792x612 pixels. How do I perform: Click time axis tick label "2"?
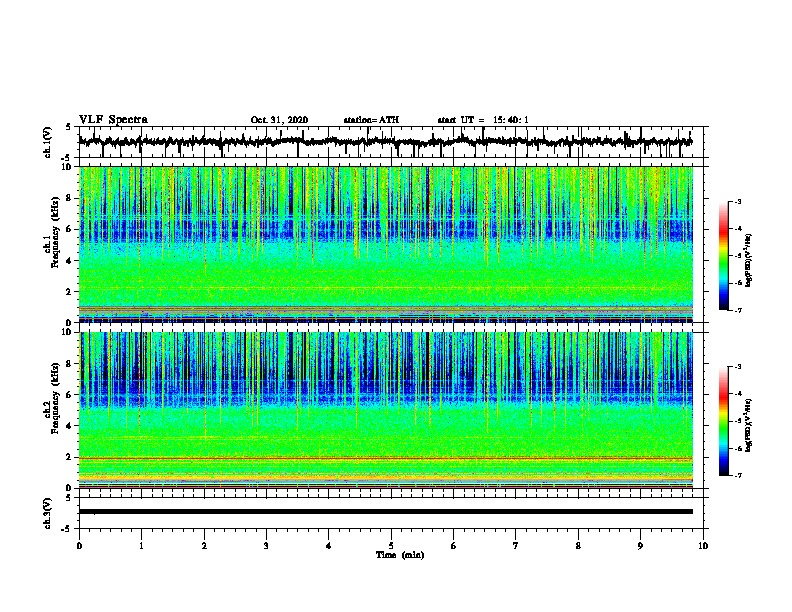coord(204,546)
